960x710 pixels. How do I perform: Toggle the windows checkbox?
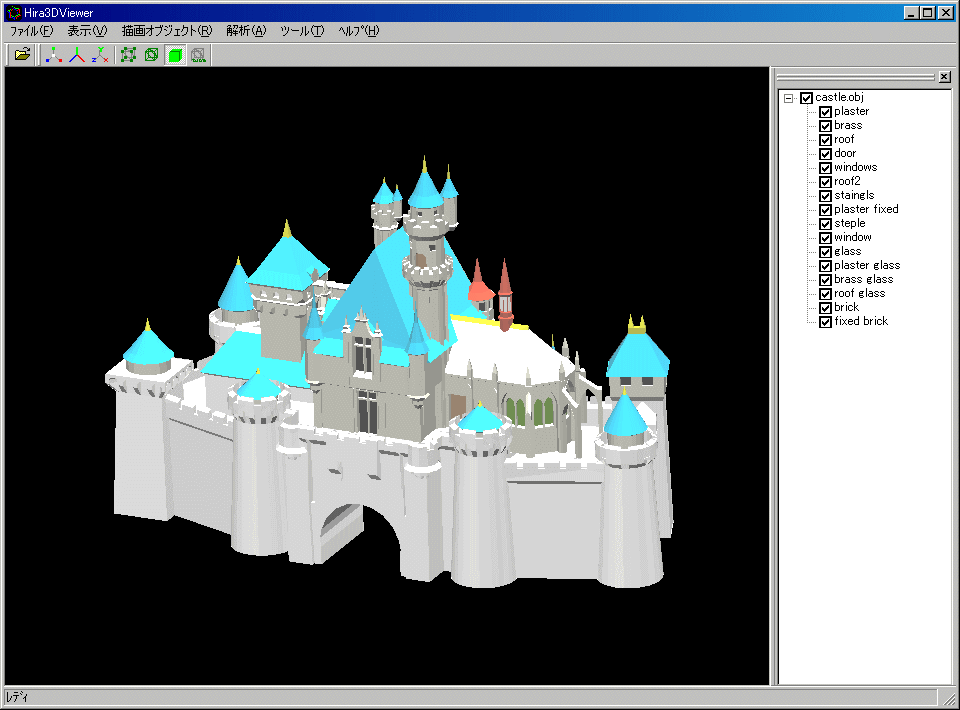pos(825,168)
